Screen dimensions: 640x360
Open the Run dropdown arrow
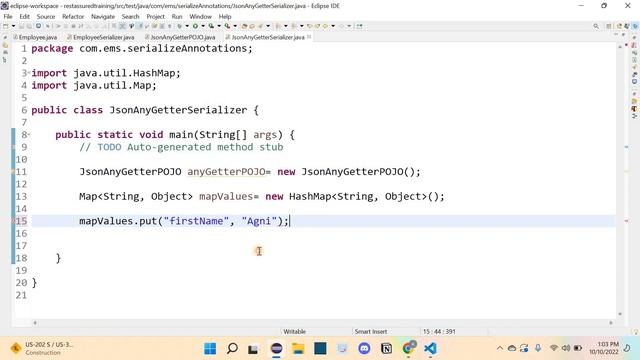203,26
